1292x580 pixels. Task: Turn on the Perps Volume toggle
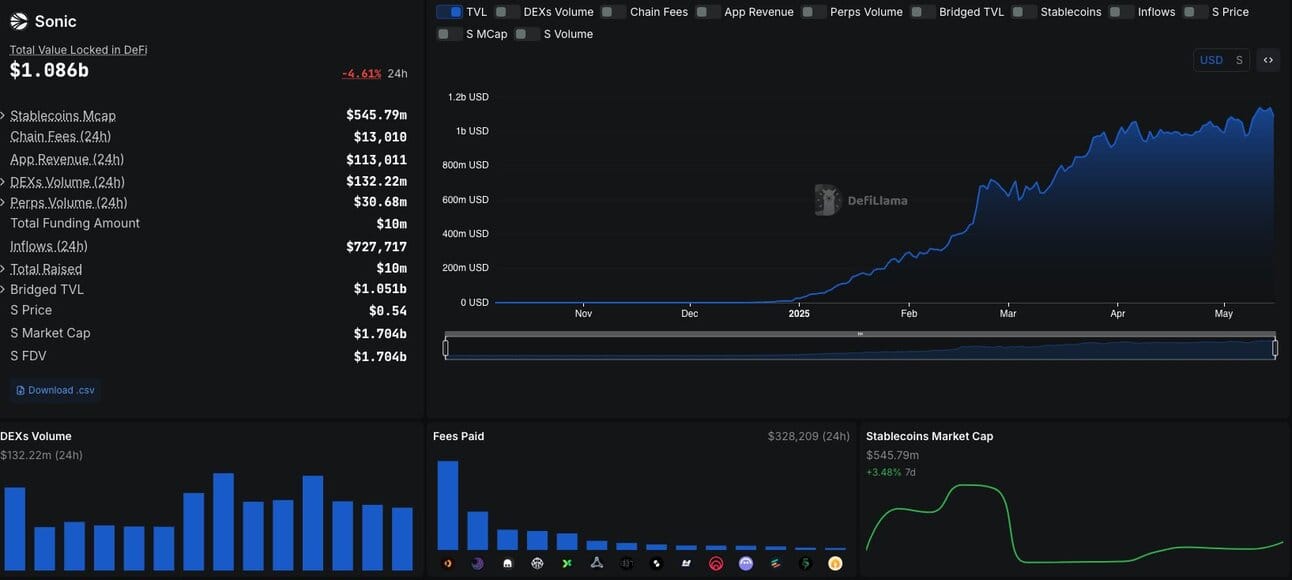click(x=814, y=12)
